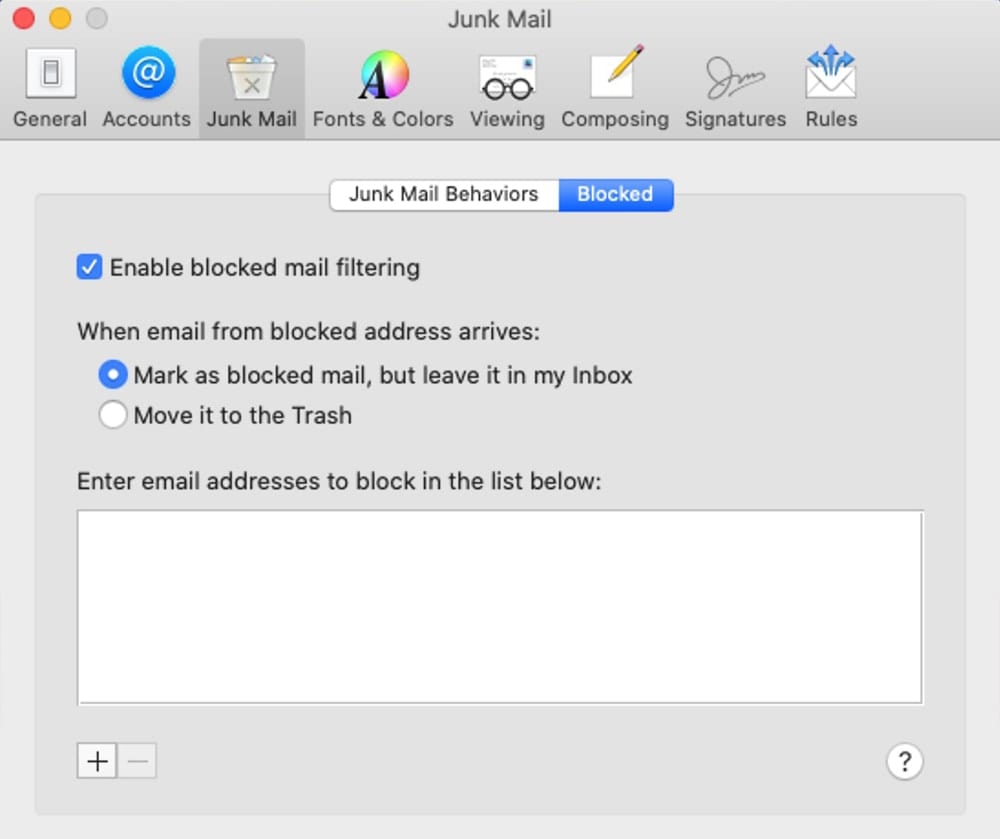This screenshot has width=1000, height=839.
Task: Select the Blocked tab
Action: tap(615, 194)
